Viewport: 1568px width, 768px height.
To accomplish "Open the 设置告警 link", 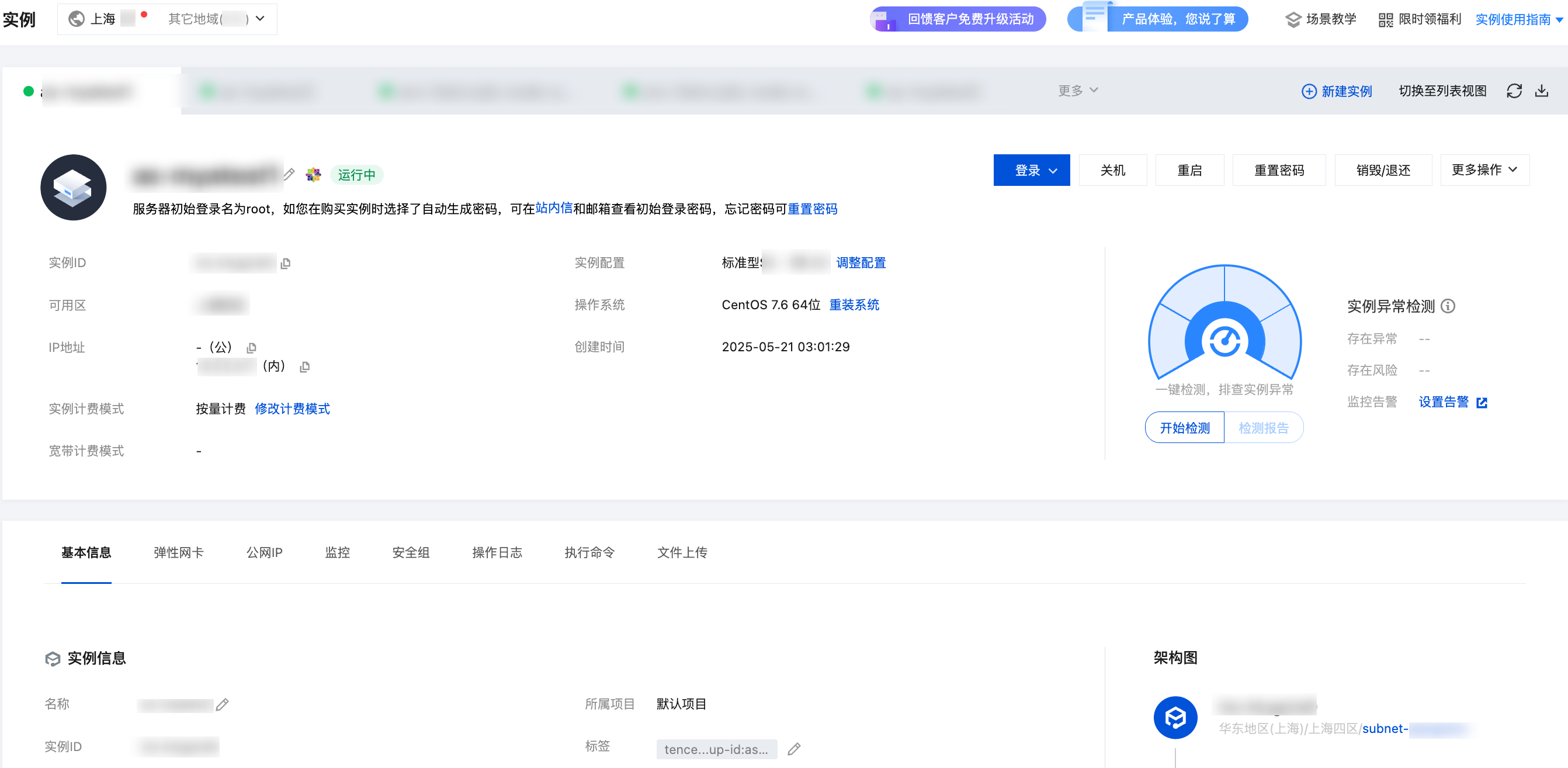I will point(1443,402).
